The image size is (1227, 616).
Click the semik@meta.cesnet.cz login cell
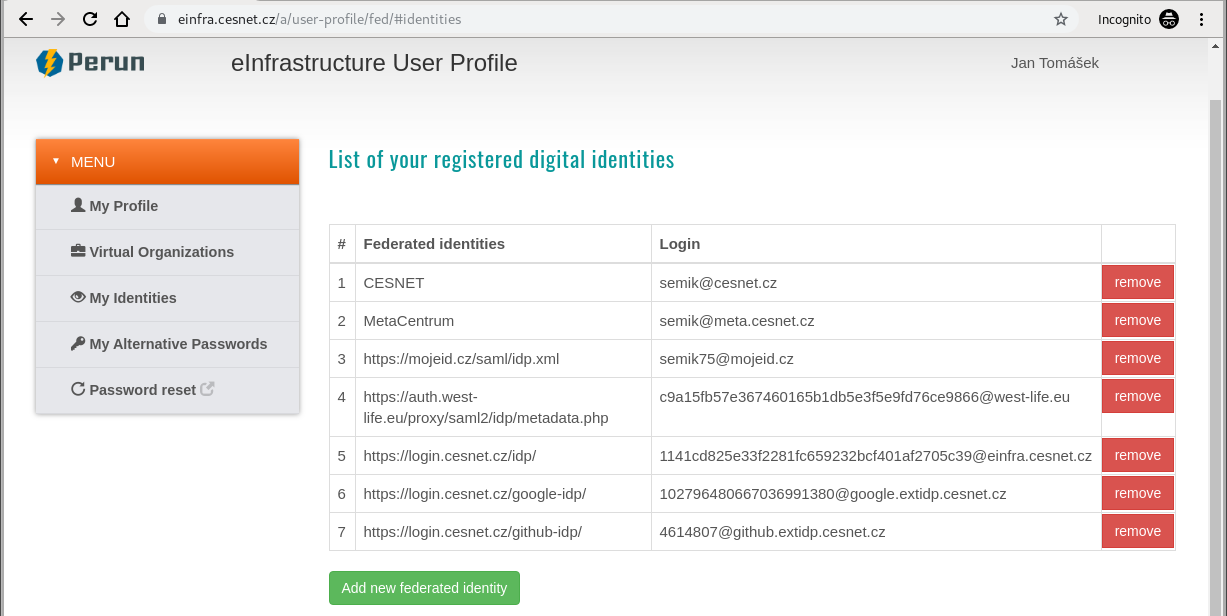pyautogui.click(x=876, y=321)
